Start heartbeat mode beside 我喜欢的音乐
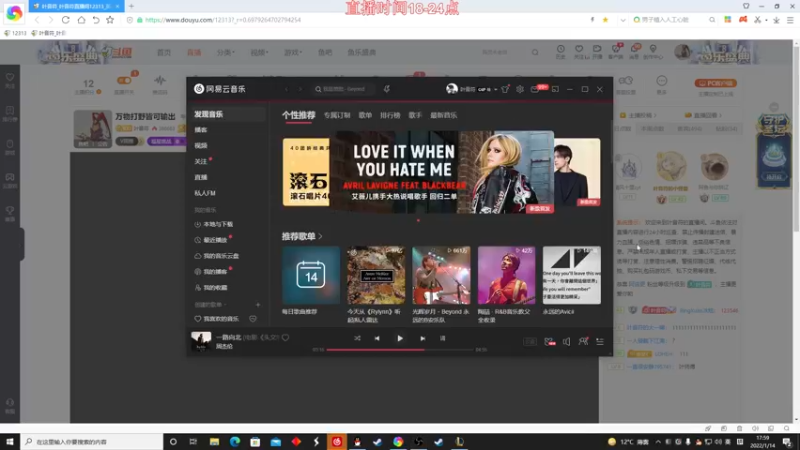 [x=253, y=319]
